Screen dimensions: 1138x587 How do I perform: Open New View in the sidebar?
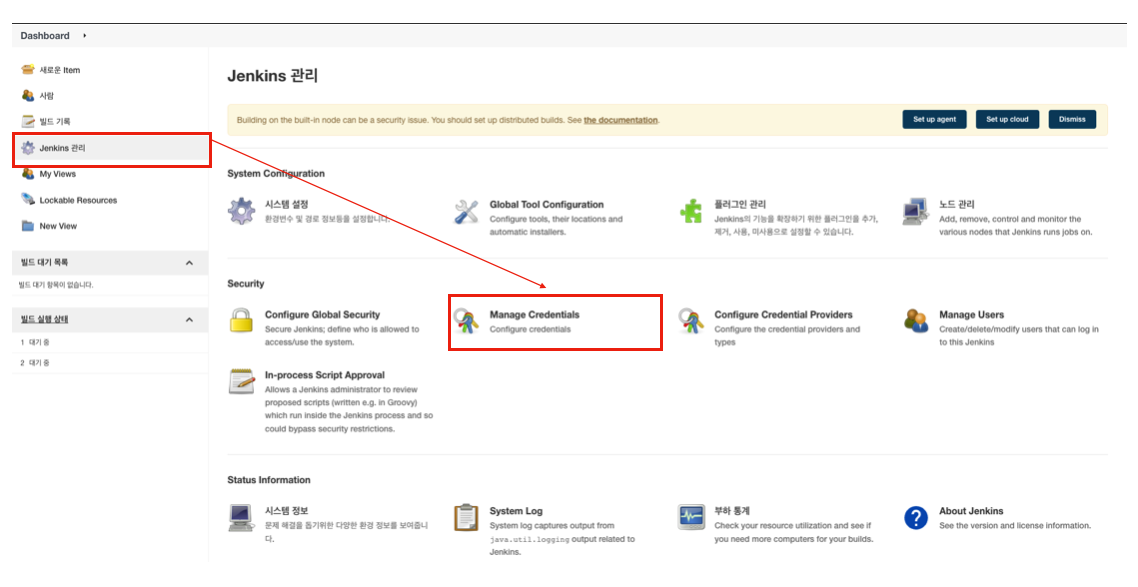[x=58, y=226]
